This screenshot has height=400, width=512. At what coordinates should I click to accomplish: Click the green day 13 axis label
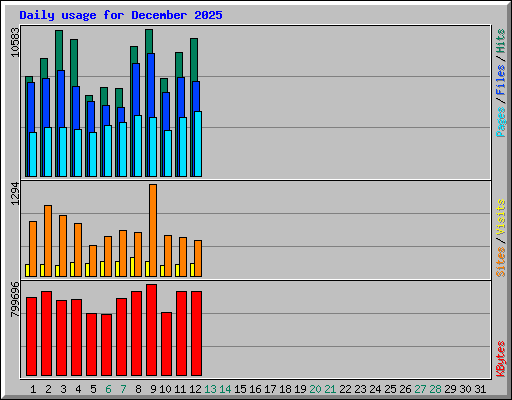click(x=210, y=389)
